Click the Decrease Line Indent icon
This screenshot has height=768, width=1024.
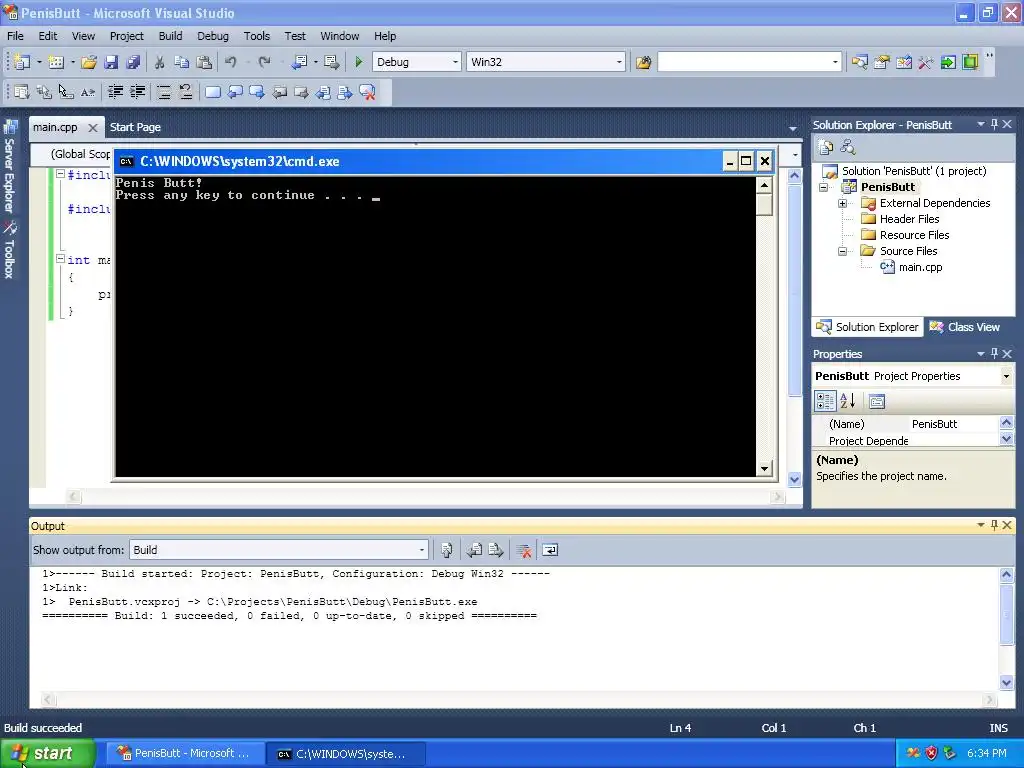(116, 92)
